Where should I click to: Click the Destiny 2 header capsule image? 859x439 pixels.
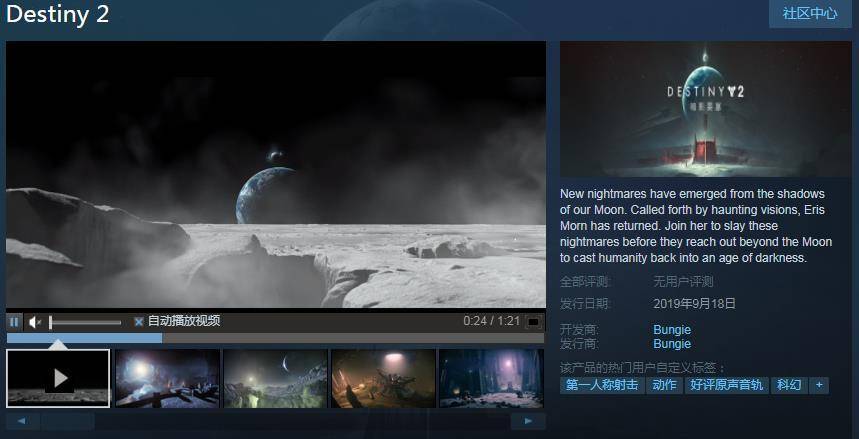click(706, 109)
